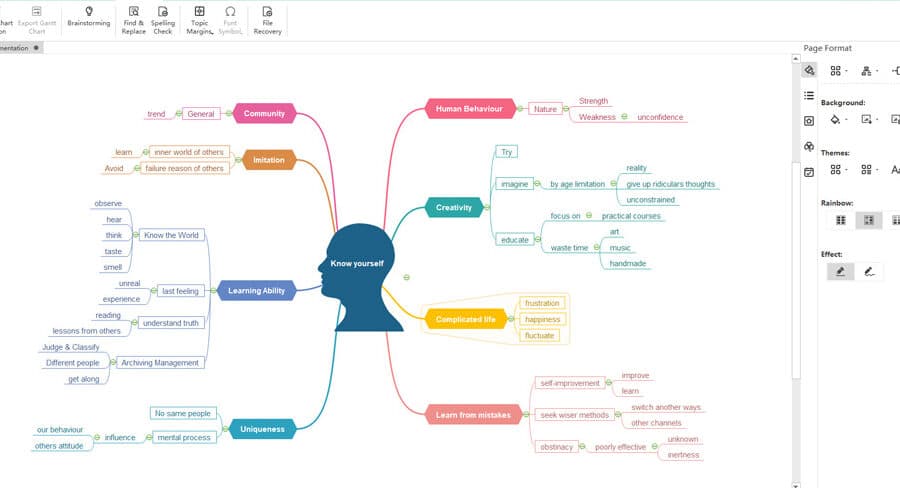Select the Learning Ability topic

[257, 291]
